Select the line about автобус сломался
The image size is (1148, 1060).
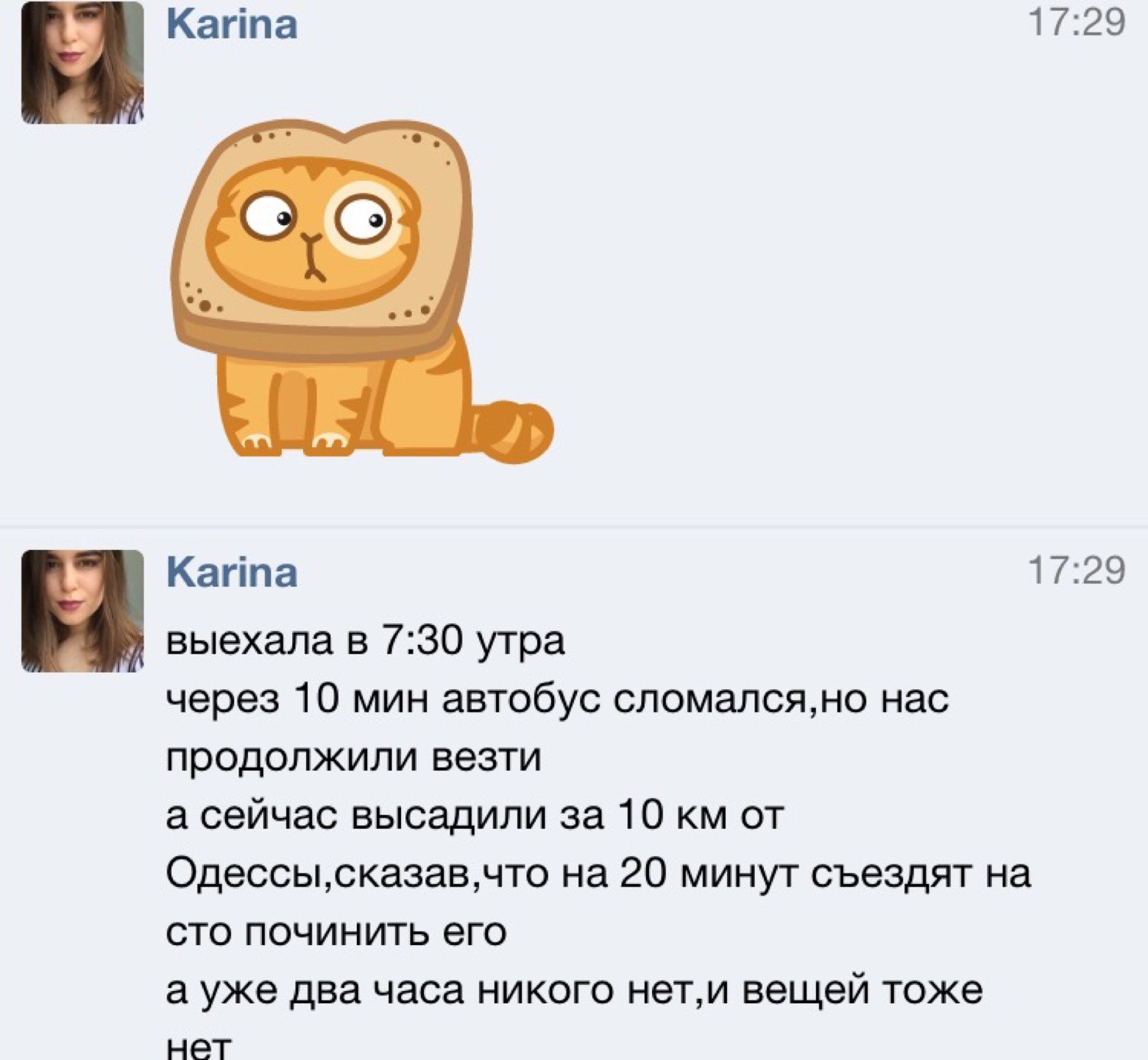[x=558, y=699]
